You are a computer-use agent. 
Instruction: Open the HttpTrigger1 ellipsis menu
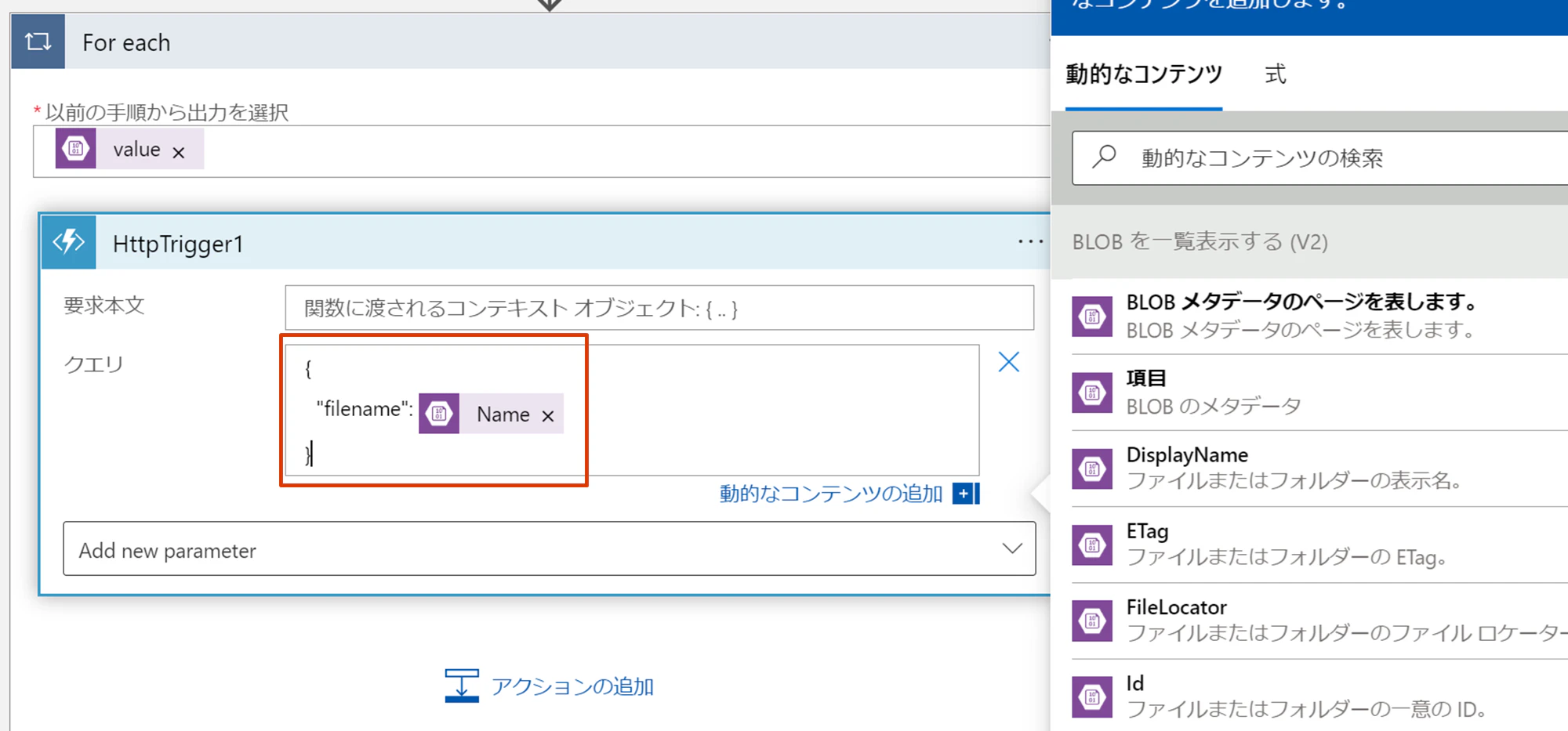pos(1030,241)
